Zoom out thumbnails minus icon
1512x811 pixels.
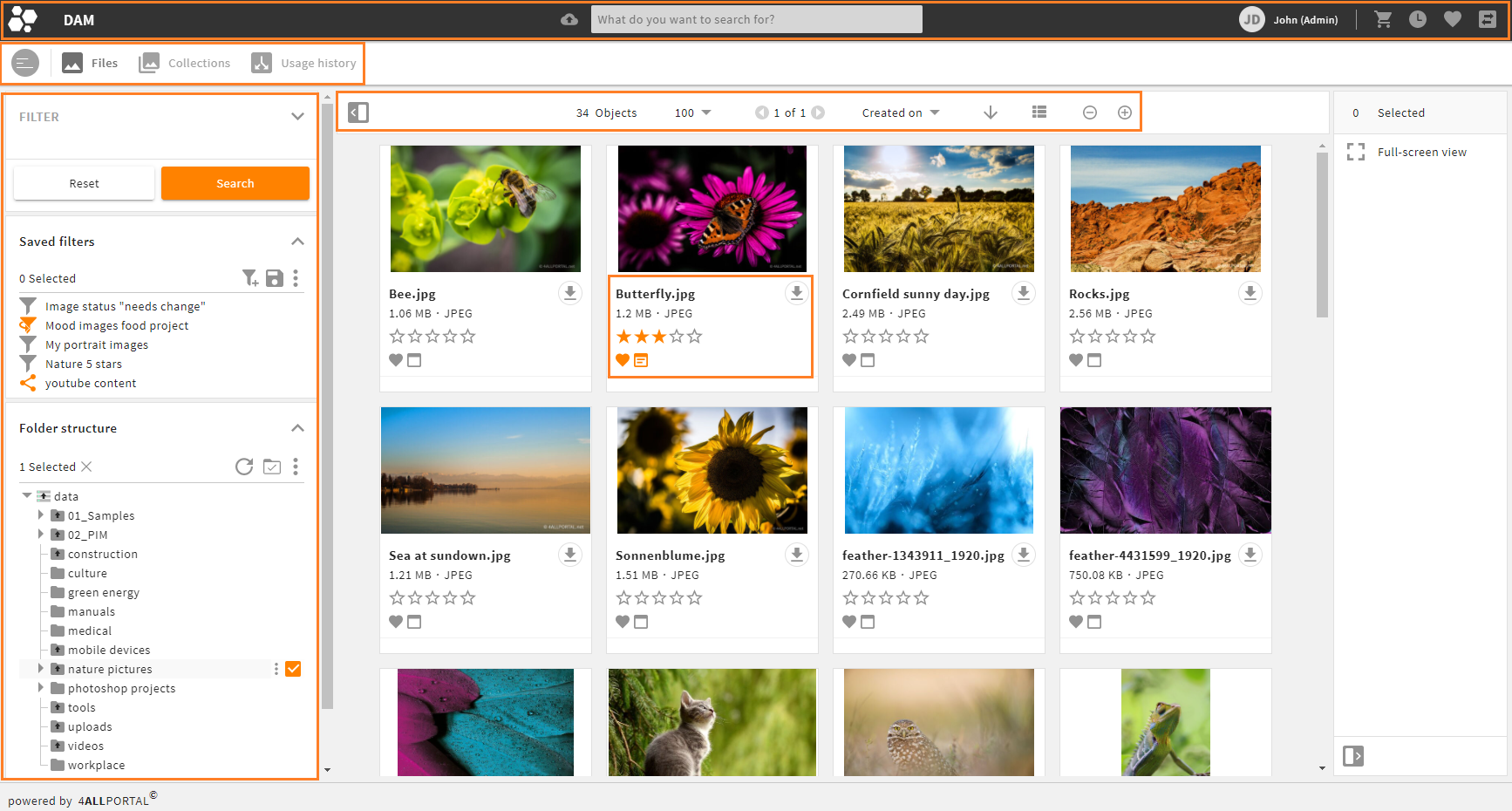point(1090,112)
